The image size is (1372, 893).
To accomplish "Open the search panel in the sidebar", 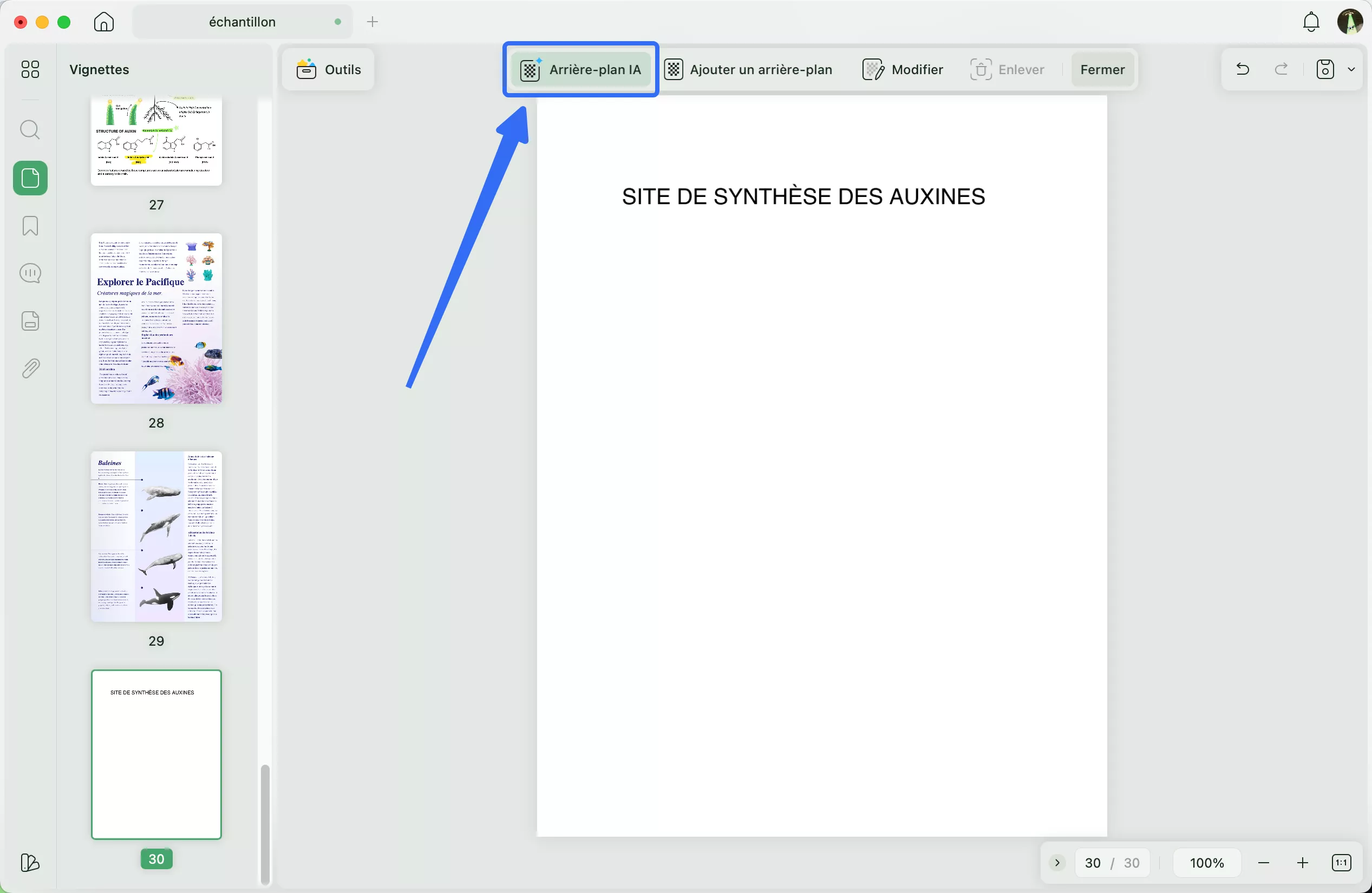I will point(30,130).
